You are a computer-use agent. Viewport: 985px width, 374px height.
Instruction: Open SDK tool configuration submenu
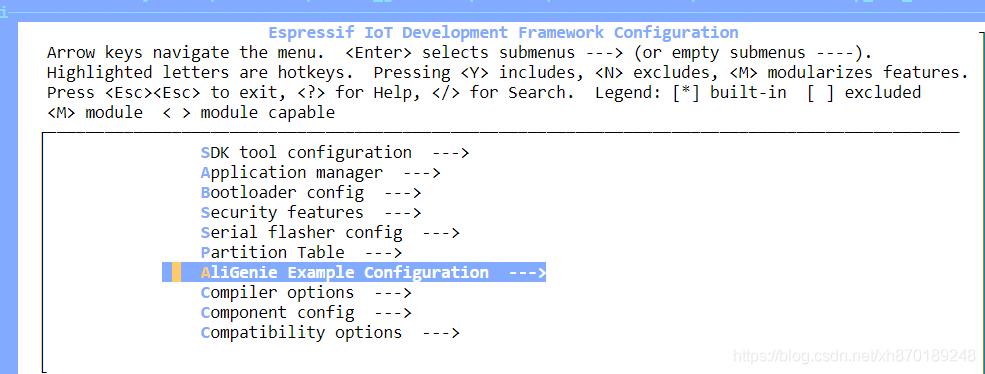click(335, 153)
